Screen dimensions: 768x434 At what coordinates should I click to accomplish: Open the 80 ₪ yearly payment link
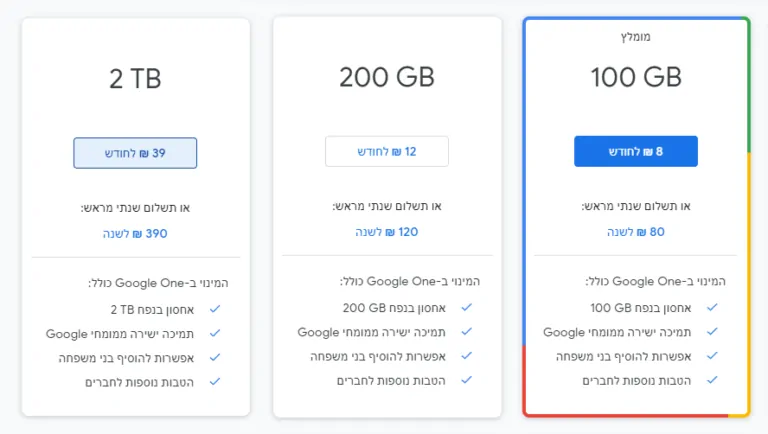coord(636,232)
